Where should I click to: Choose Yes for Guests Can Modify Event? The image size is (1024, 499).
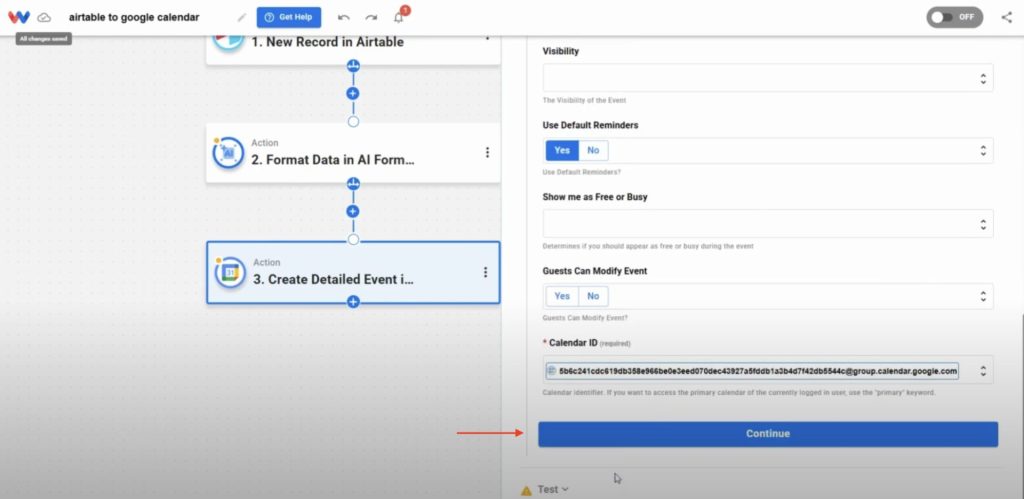[x=562, y=296]
